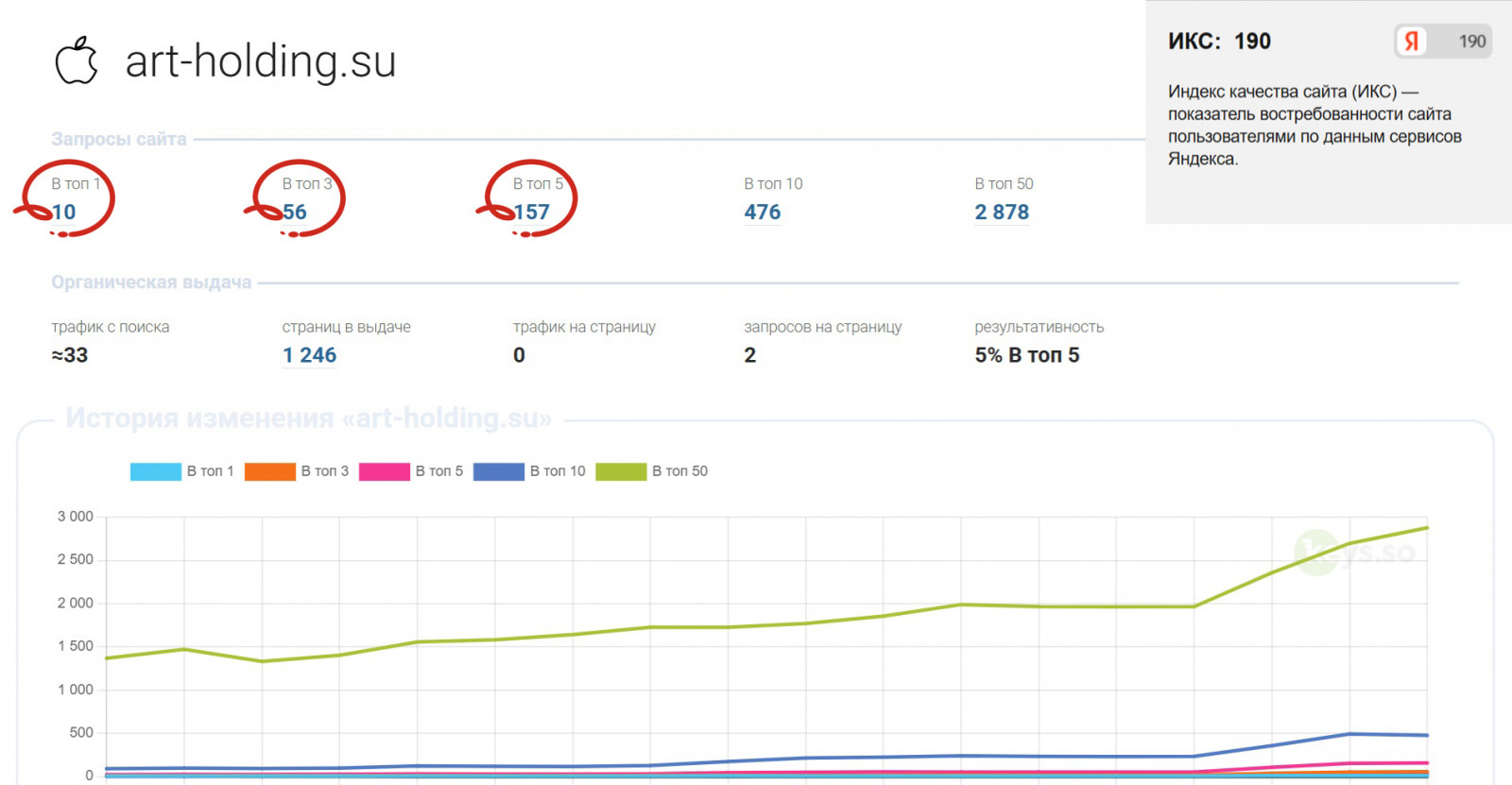1512x785 pixels.
Task: Click the 'запросов на страницу' label
Action: (x=823, y=327)
